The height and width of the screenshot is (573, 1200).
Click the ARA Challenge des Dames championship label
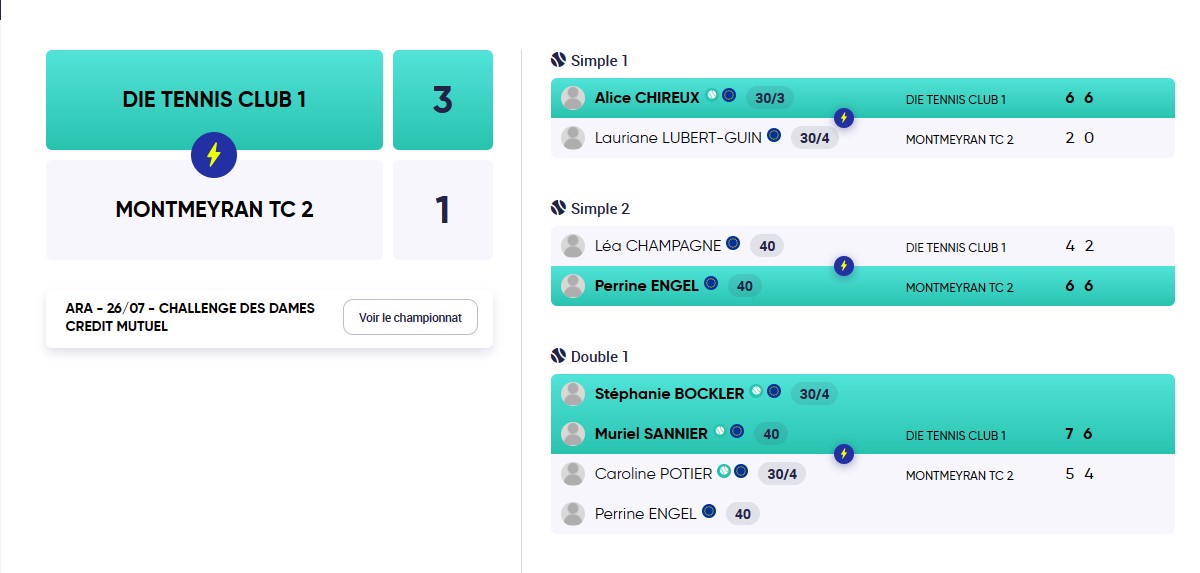[190, 318]
